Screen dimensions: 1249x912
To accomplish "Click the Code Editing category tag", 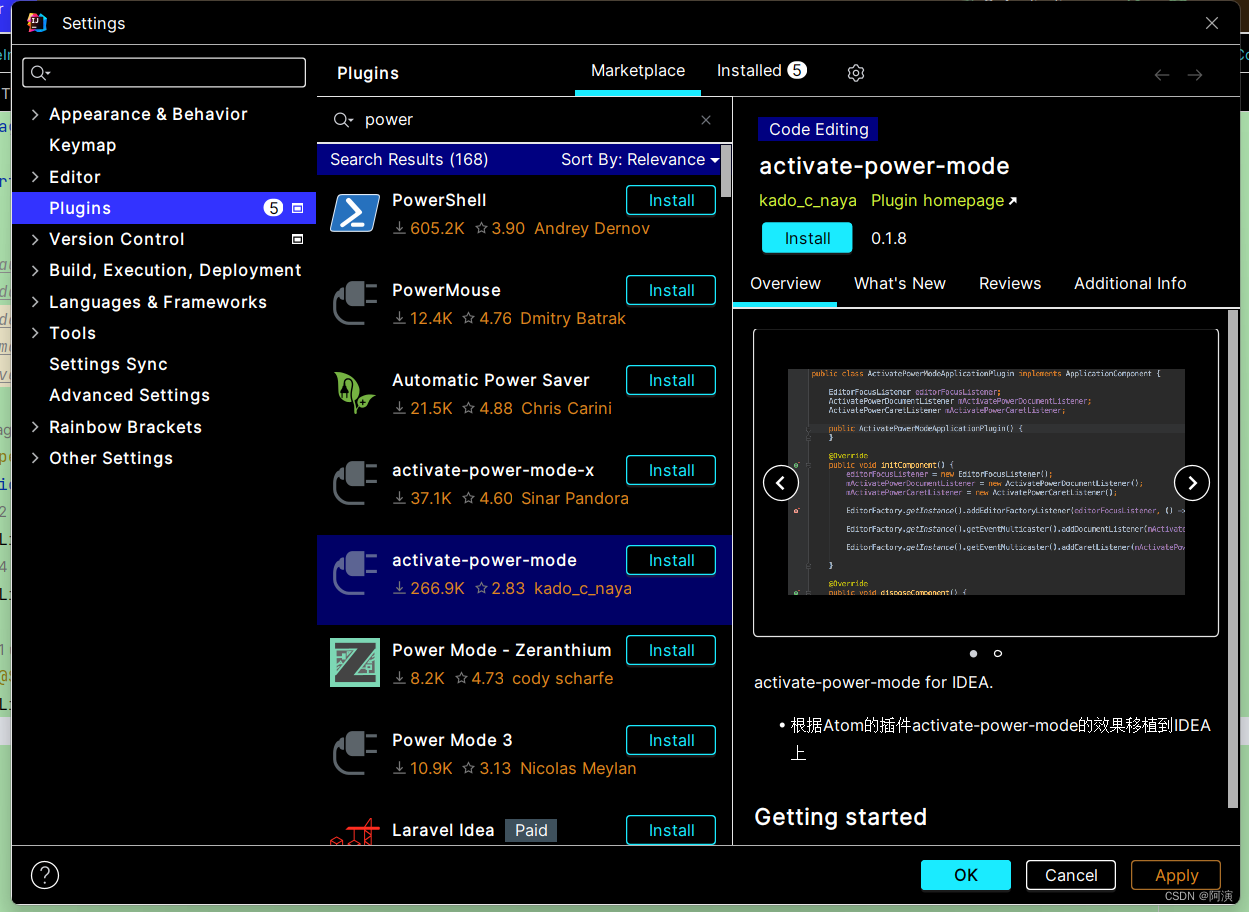I will 818,129.
